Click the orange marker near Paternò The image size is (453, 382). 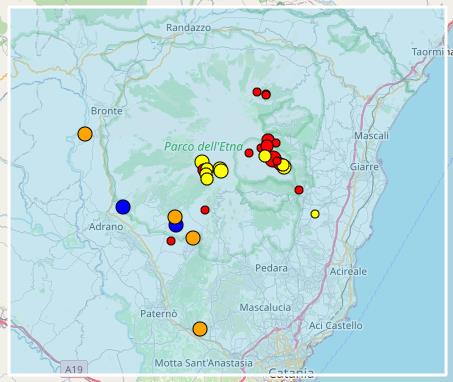[x=200, y=329]
